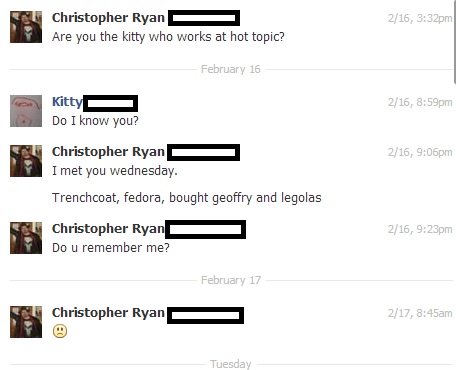Open Kitty's name link

coord(67,102)
